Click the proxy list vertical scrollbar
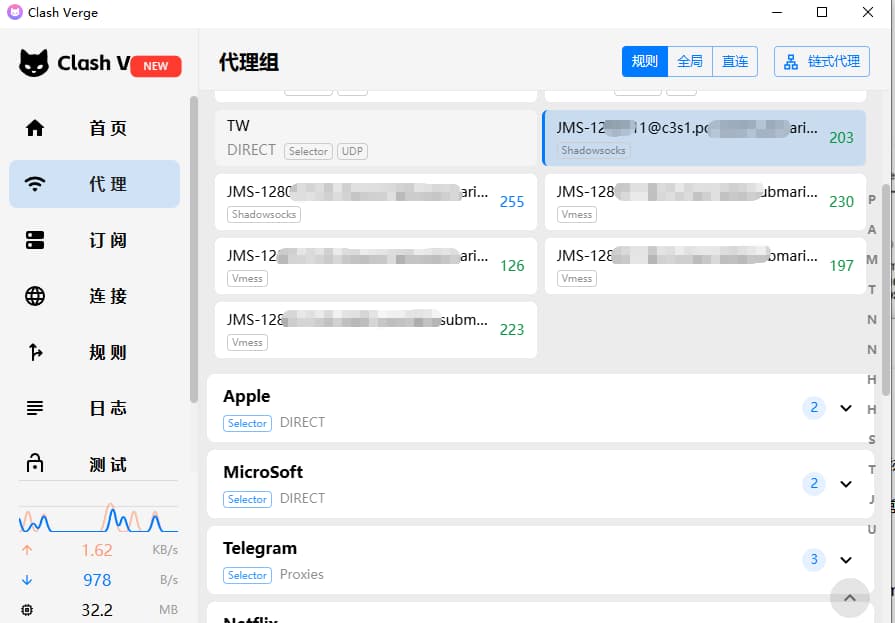The height and width of the screenshot is (623, 895). pos(885,290)
